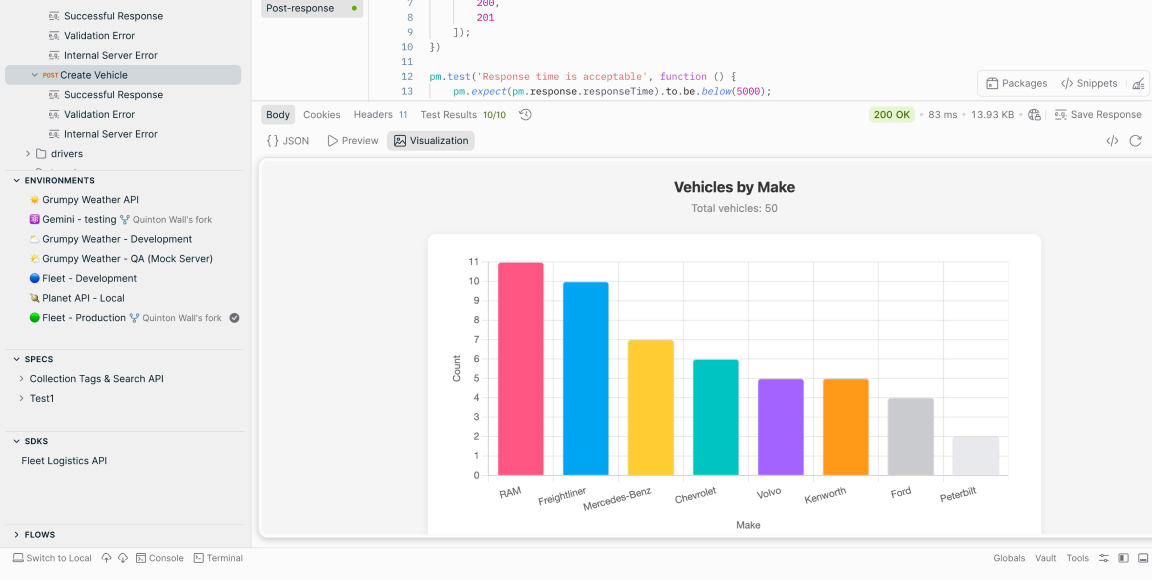Click the orange Kenworth bar in the chart
The width and height of the screenshot is (1152, 580).
[846, 427]
